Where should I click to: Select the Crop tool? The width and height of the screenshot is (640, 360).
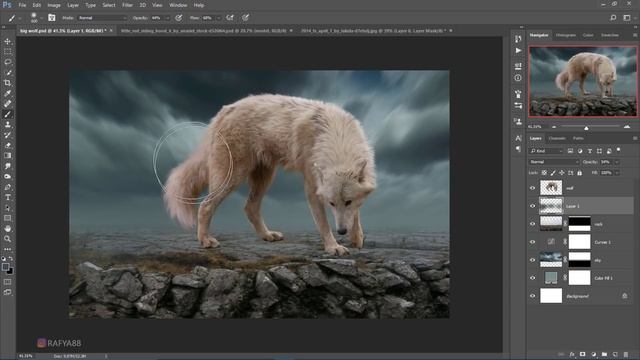click(8, 83)
